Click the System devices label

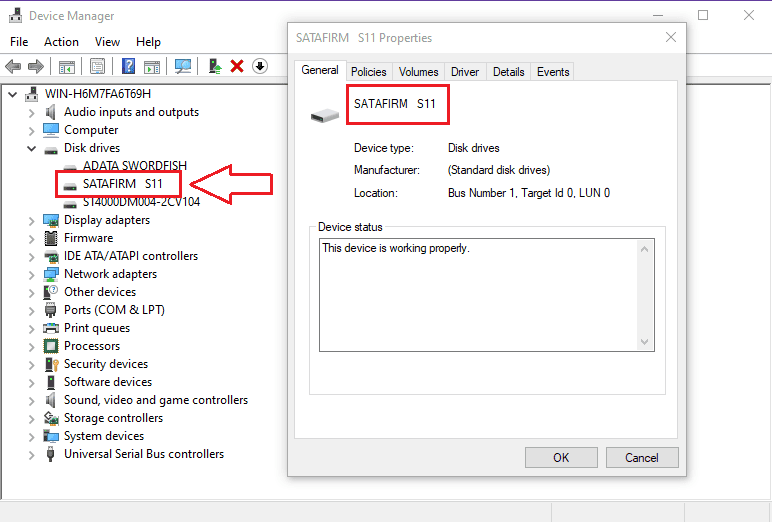(x=104, y=436)
